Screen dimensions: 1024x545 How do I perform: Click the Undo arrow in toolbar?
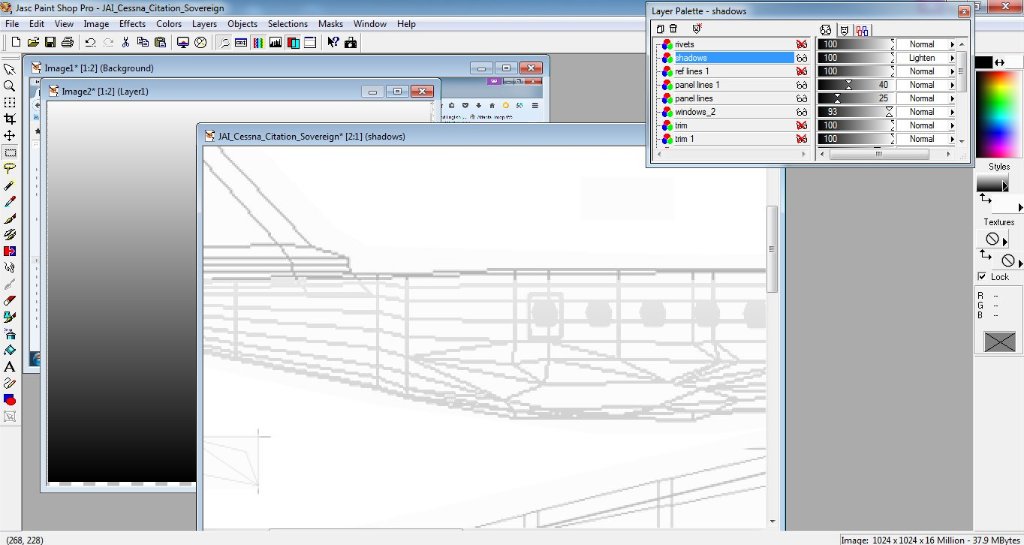[90, 43]
